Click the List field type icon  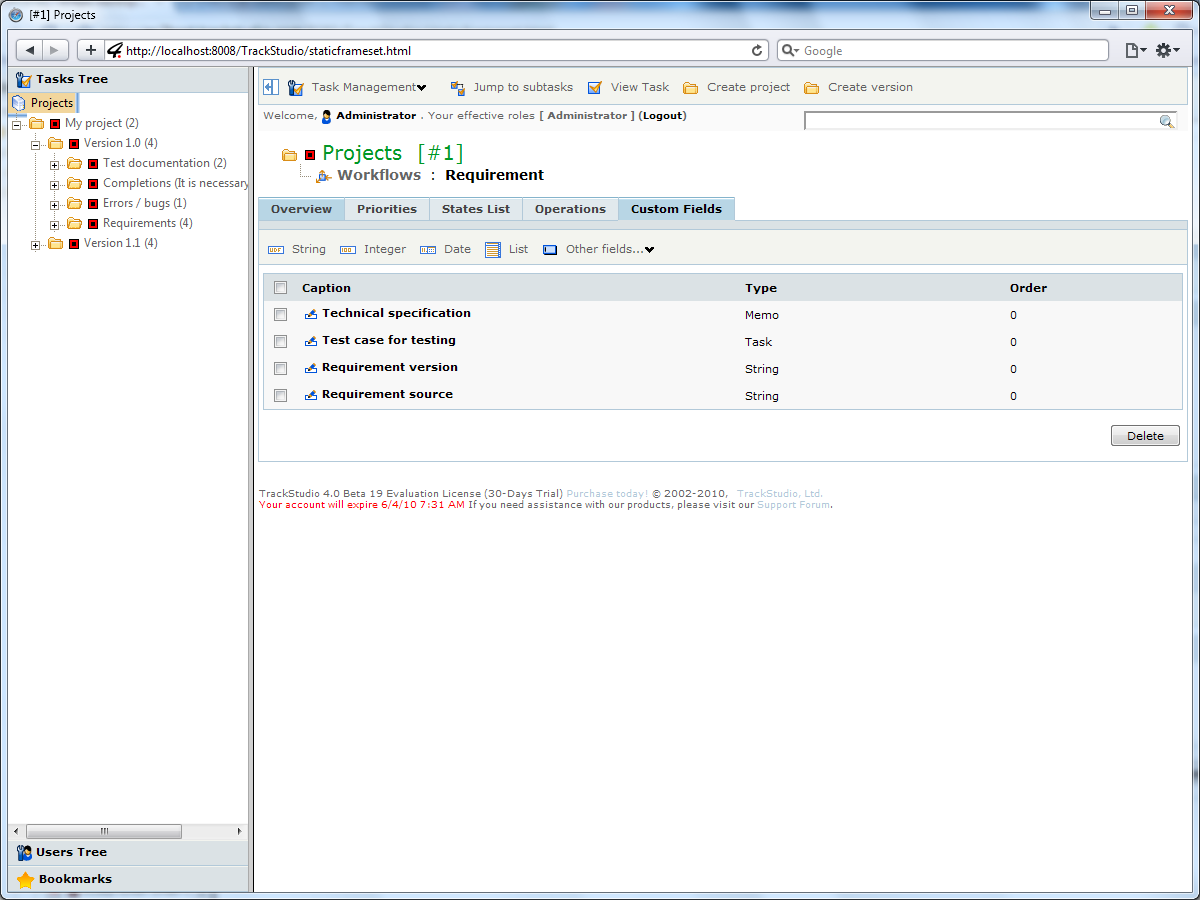[x=492, y=250]
